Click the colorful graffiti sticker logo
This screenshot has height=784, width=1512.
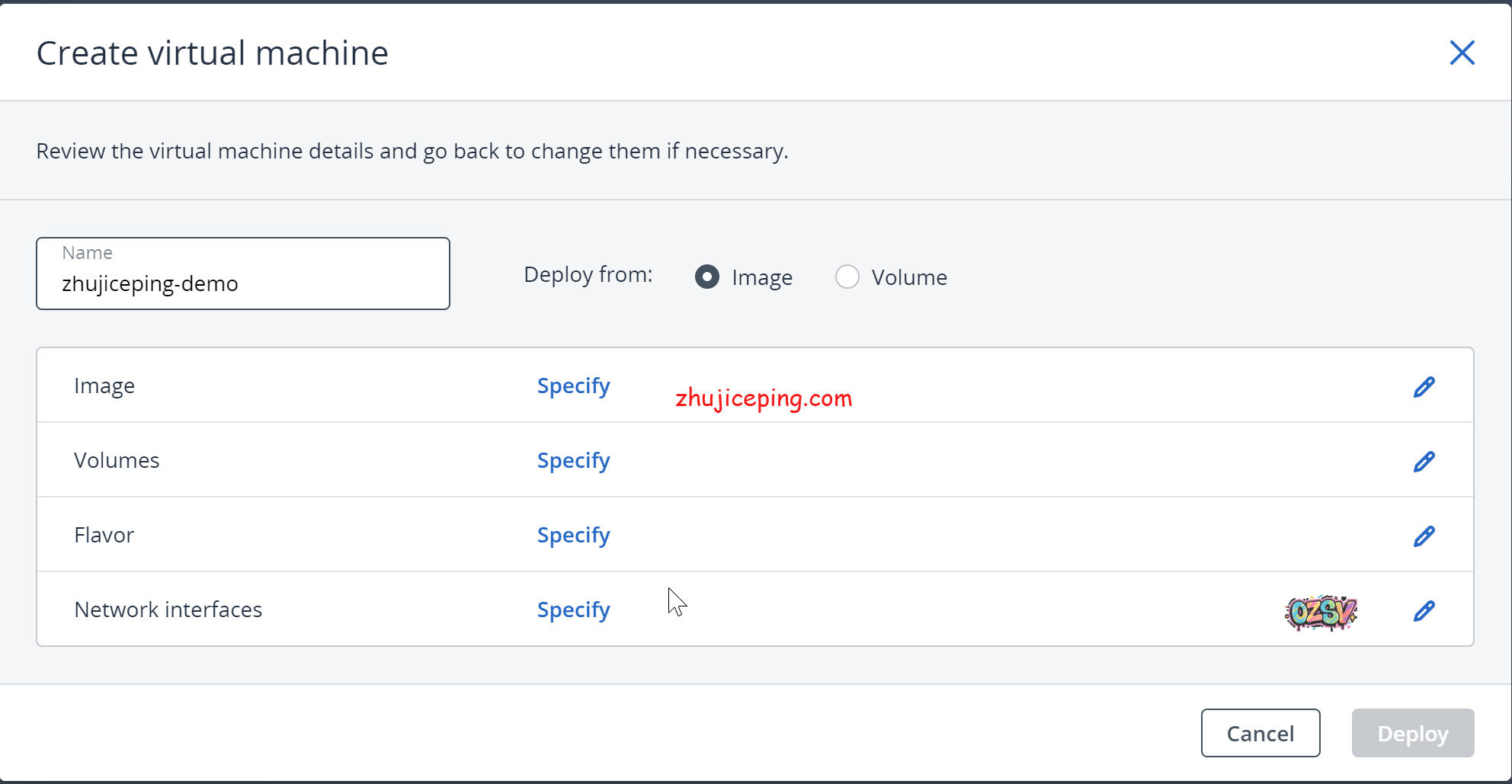pyautogui.click(x=1321, y=612)
